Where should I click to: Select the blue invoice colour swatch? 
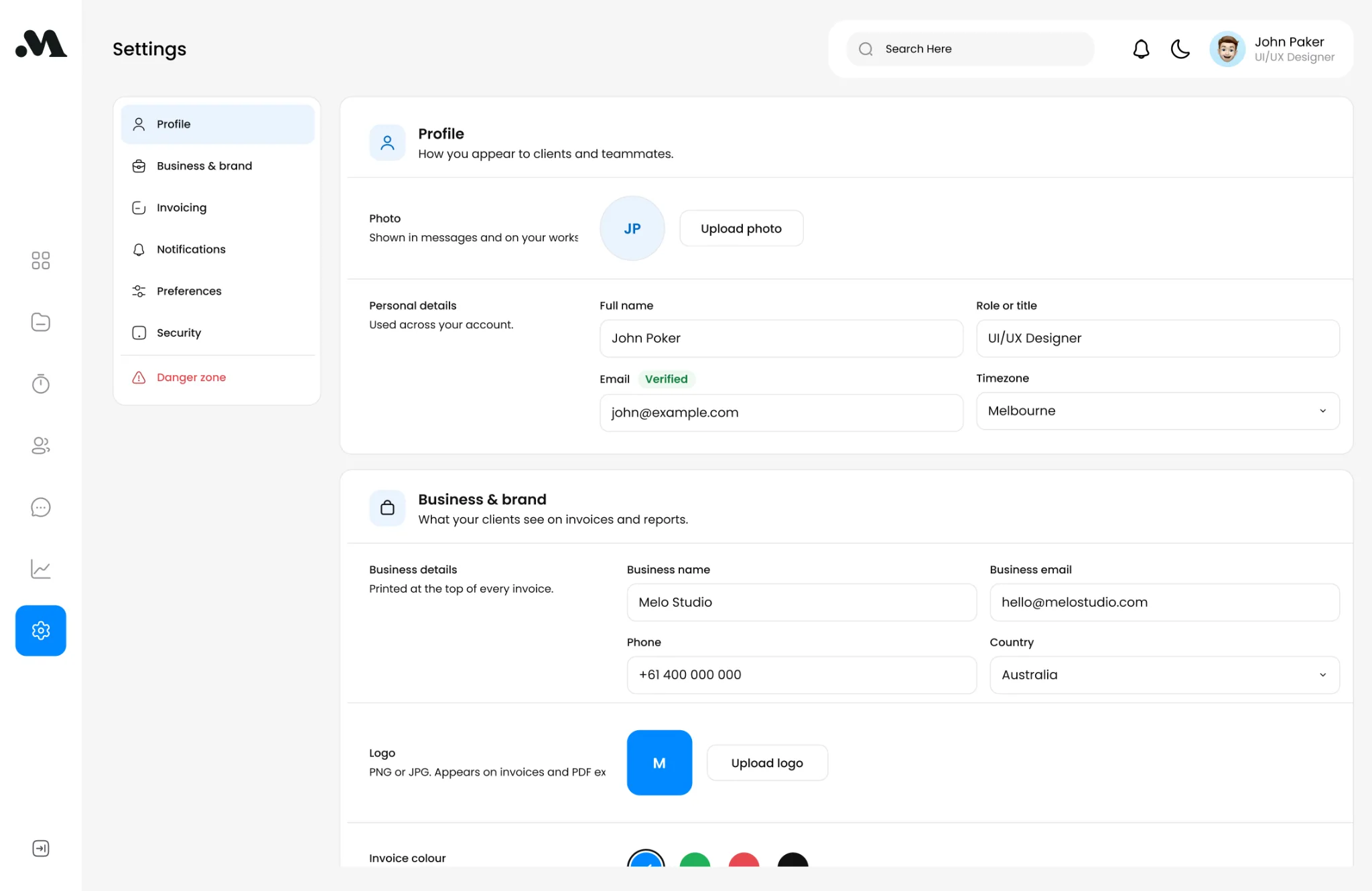[646, 859]
